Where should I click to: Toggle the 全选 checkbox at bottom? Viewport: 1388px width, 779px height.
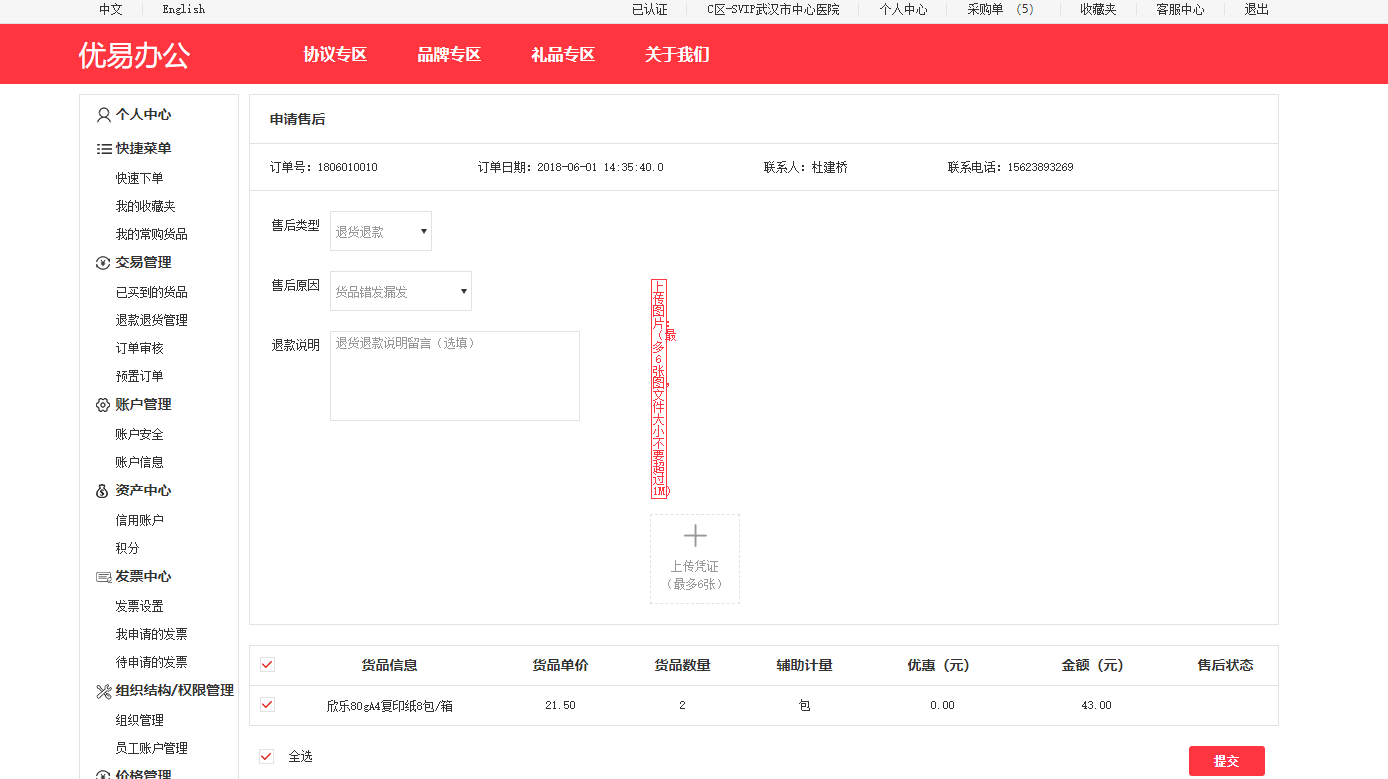[x=266, y=757]
